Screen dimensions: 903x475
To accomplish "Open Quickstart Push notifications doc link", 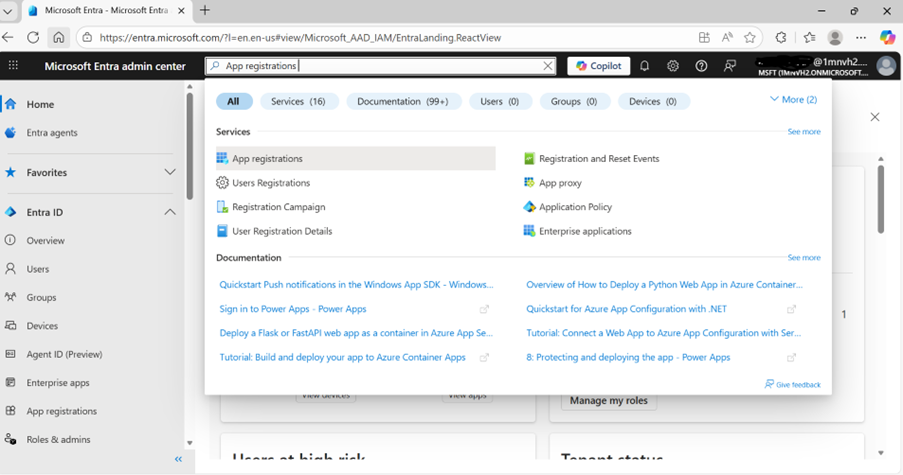I will click(356, 284).
